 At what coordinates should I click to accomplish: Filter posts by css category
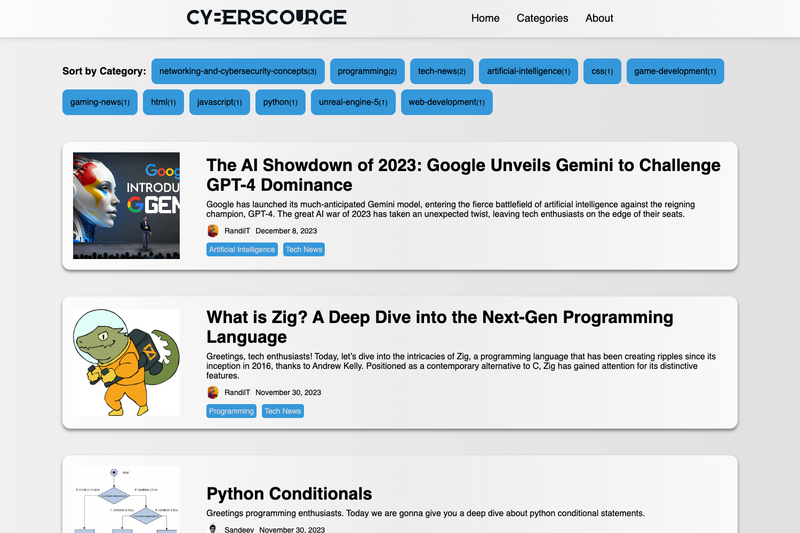click(x=602, y=71)
